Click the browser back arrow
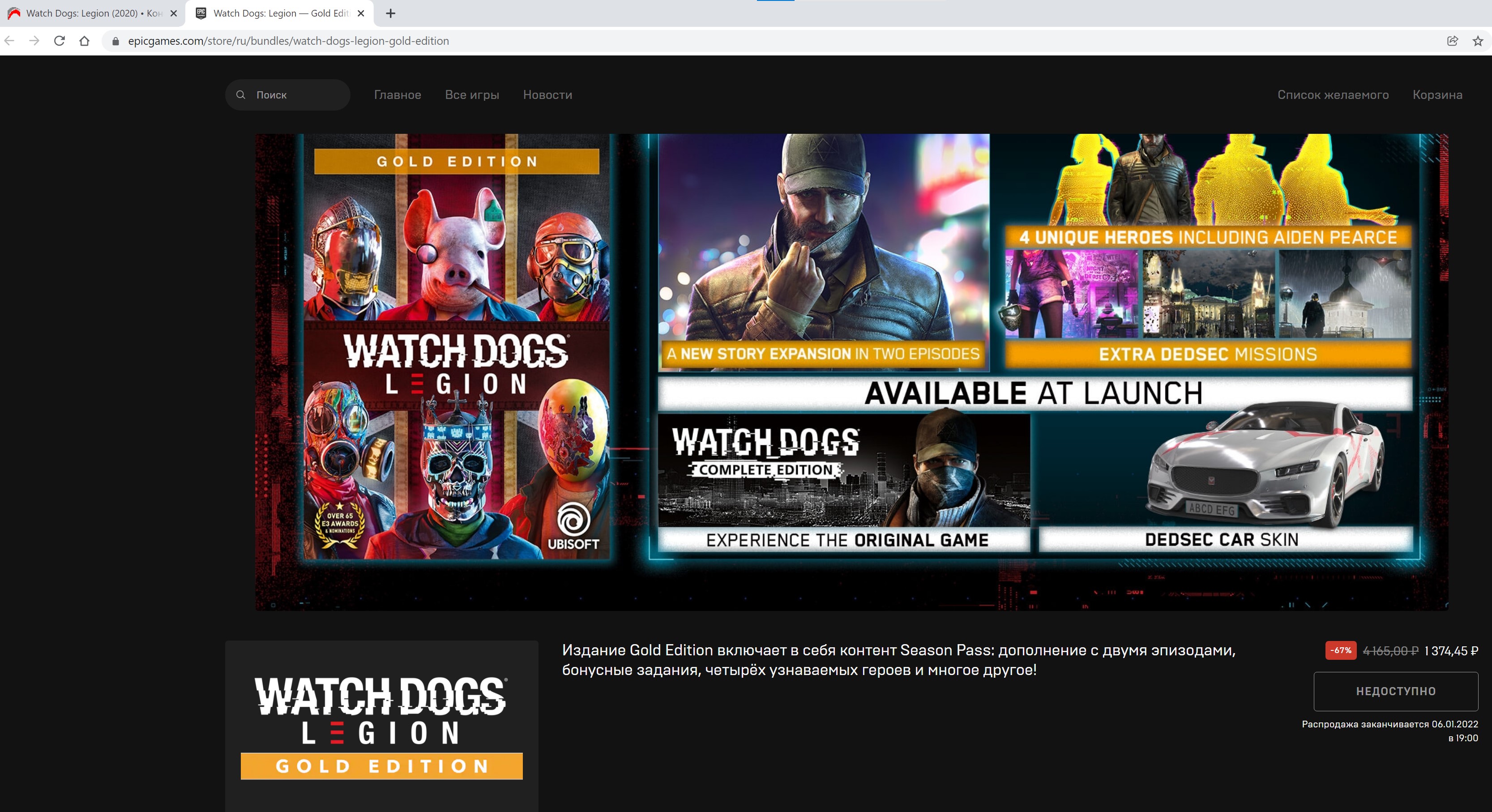This screenshot has height=812, width=1492. 9,41
